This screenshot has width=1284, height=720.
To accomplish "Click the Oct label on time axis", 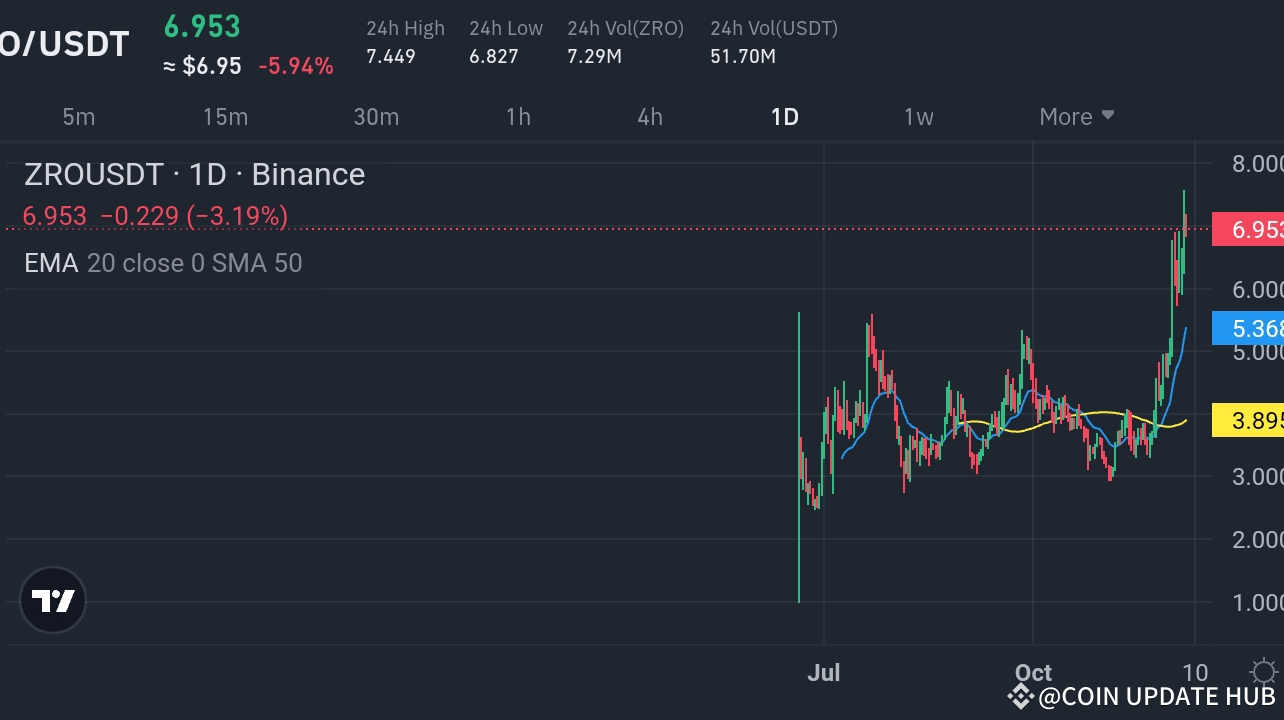I will coord(1033,673).
